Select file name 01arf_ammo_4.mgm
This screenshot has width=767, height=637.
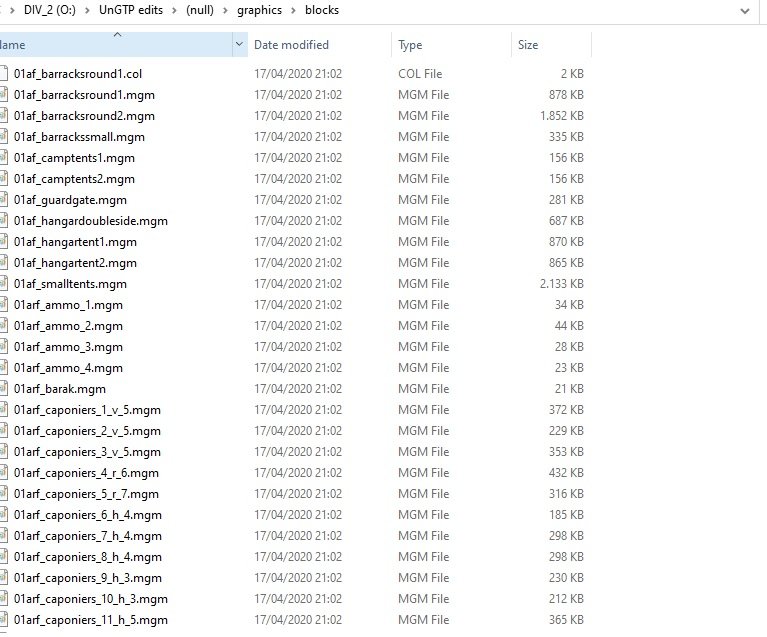pos(68,368)
